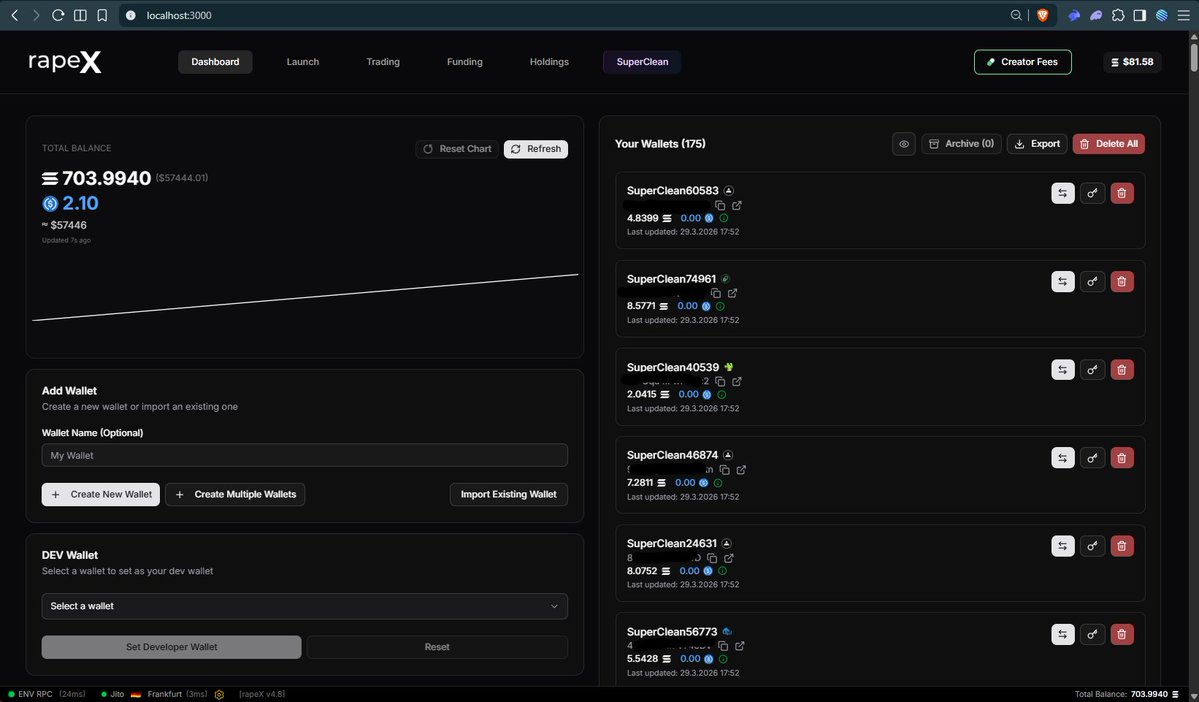Go back in browser history

15,15
